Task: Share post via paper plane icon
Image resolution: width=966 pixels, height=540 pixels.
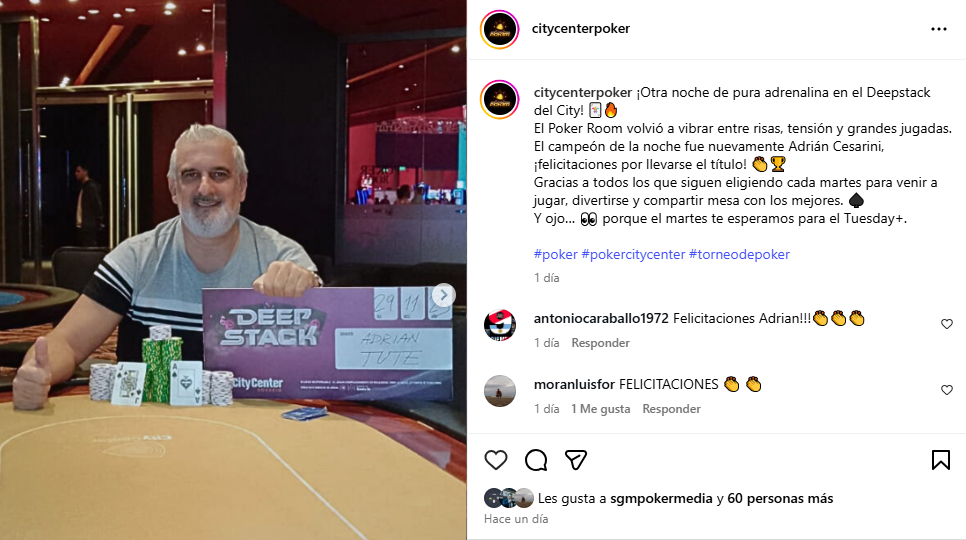Action: click(x=575, y=460)
